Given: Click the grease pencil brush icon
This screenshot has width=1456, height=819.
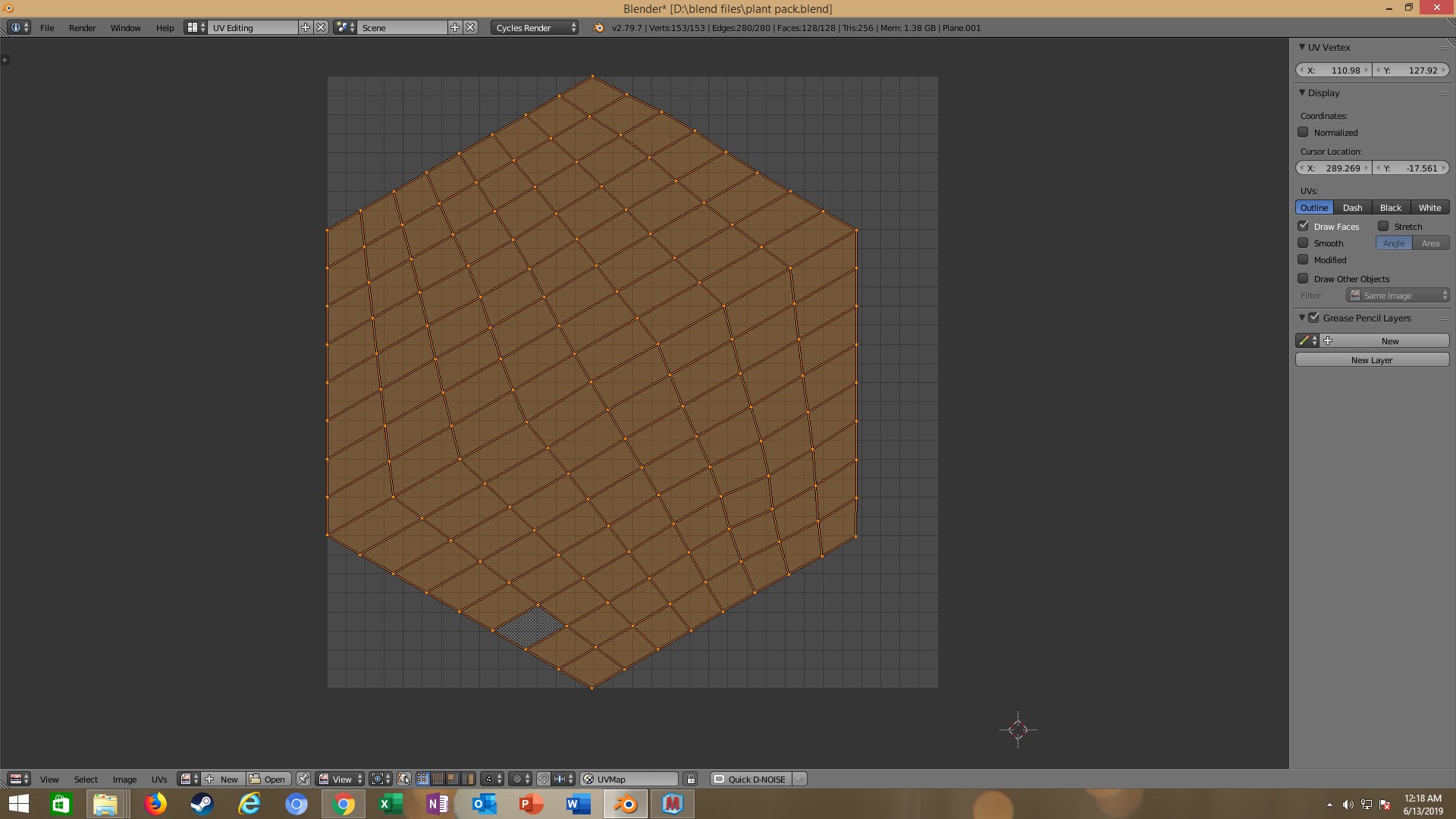Looking at the screenshot, I should [x=1304, y=340].
